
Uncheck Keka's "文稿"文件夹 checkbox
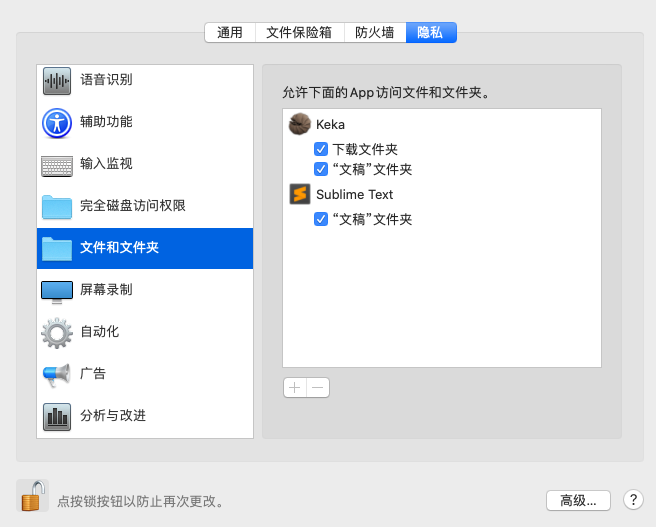tap(321, 169)
